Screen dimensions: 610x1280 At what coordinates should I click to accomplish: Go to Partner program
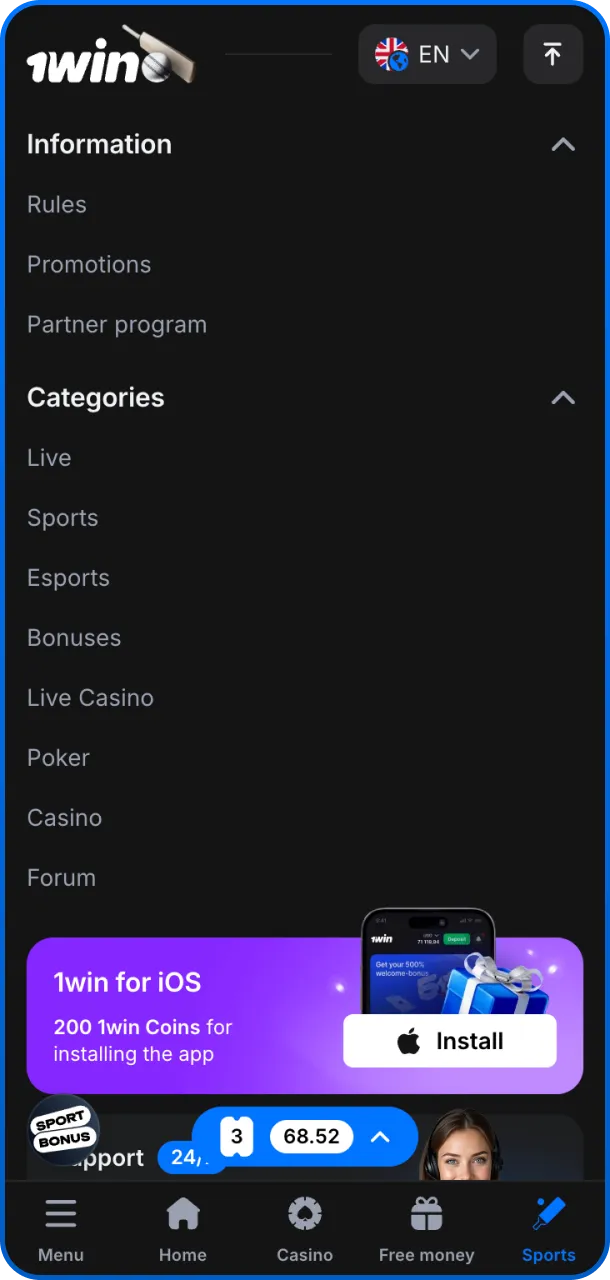[x=117, y=325]
